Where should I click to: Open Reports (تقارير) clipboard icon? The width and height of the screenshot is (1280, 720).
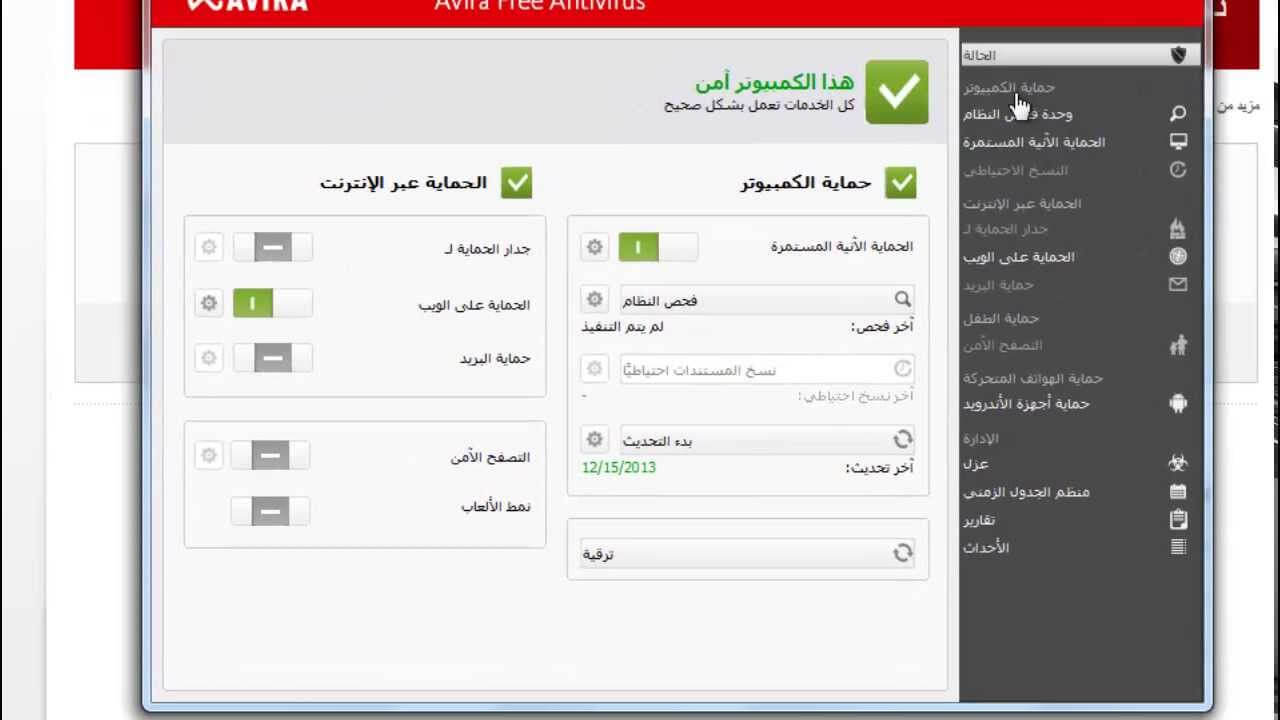pos(1178,520)
